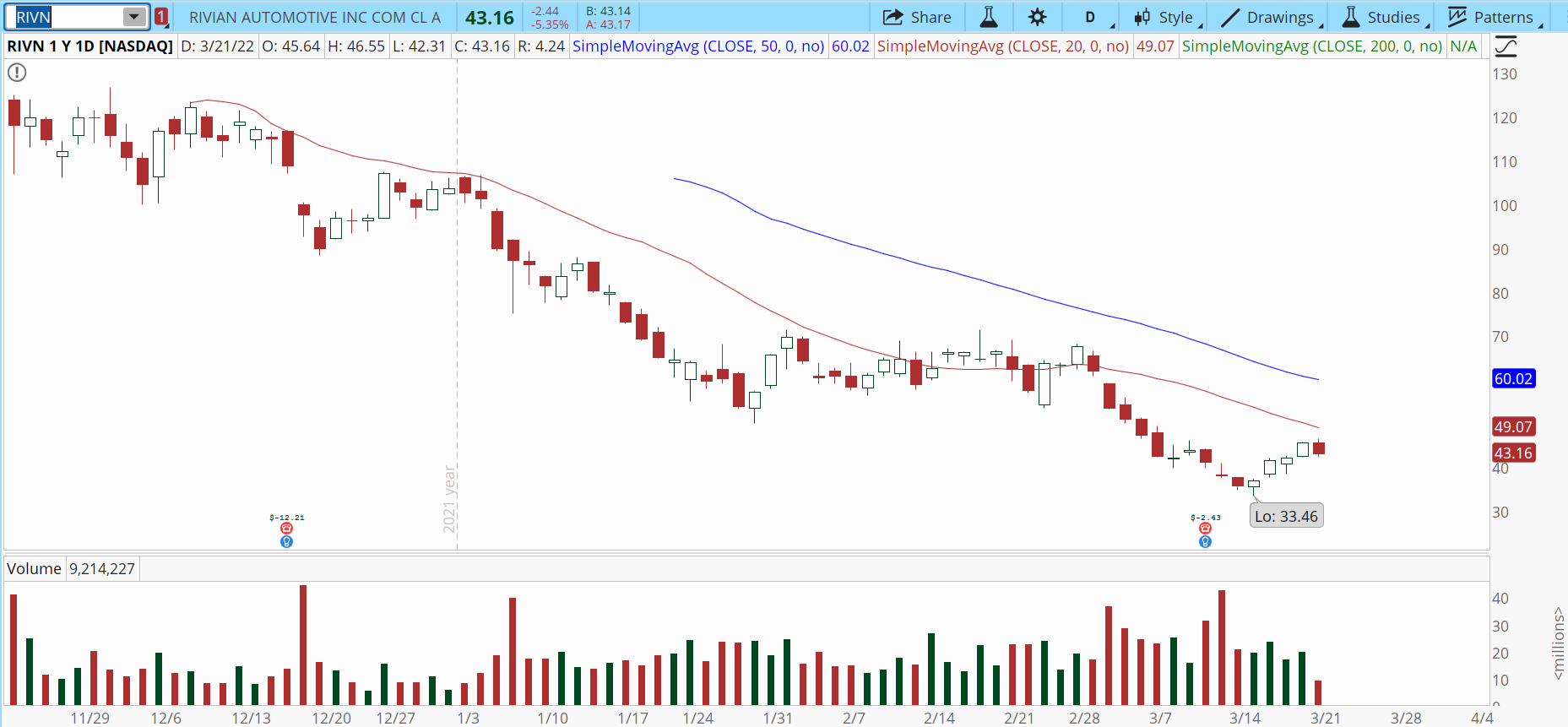Click the March earnings phone icon
The image size is (1568, 727).
tap(1205, 529)
